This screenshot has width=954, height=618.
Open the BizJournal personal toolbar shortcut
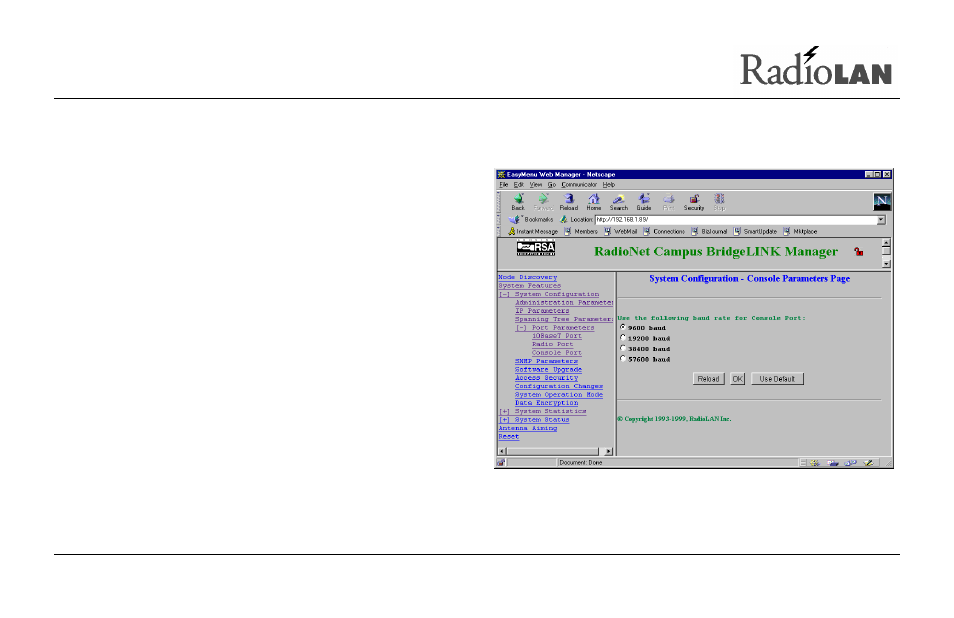[x=709, y=232]
